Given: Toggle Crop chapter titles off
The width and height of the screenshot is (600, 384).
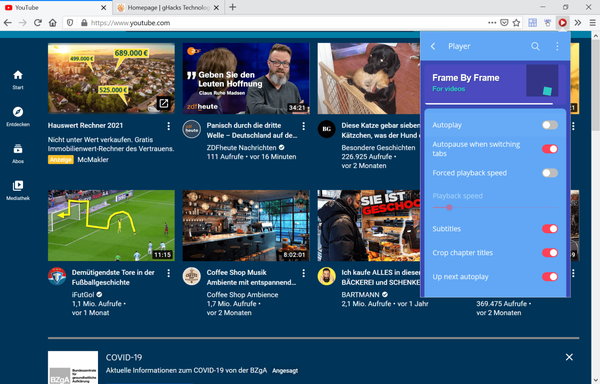Looking at the screenshot, I should pyautogui.click(x=550, y=253).
